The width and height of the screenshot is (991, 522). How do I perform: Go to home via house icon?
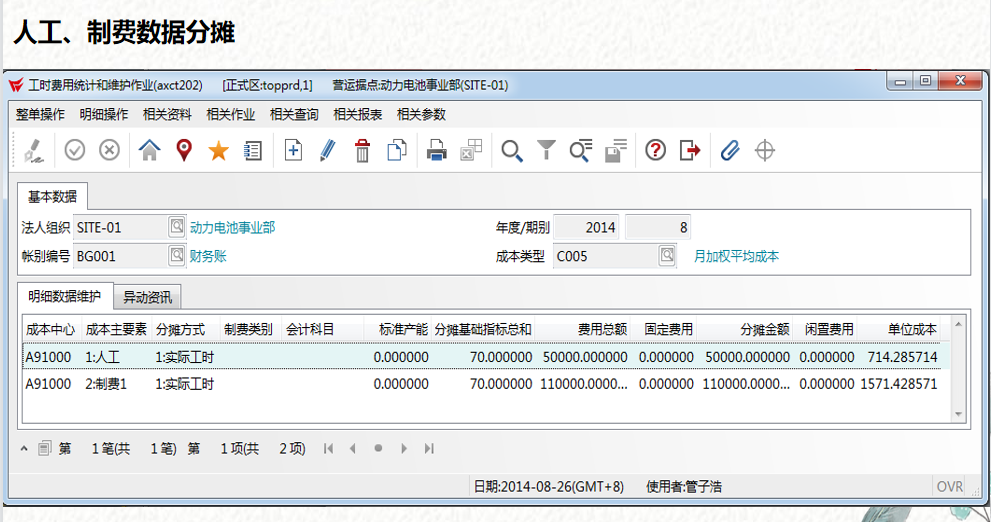149,150
